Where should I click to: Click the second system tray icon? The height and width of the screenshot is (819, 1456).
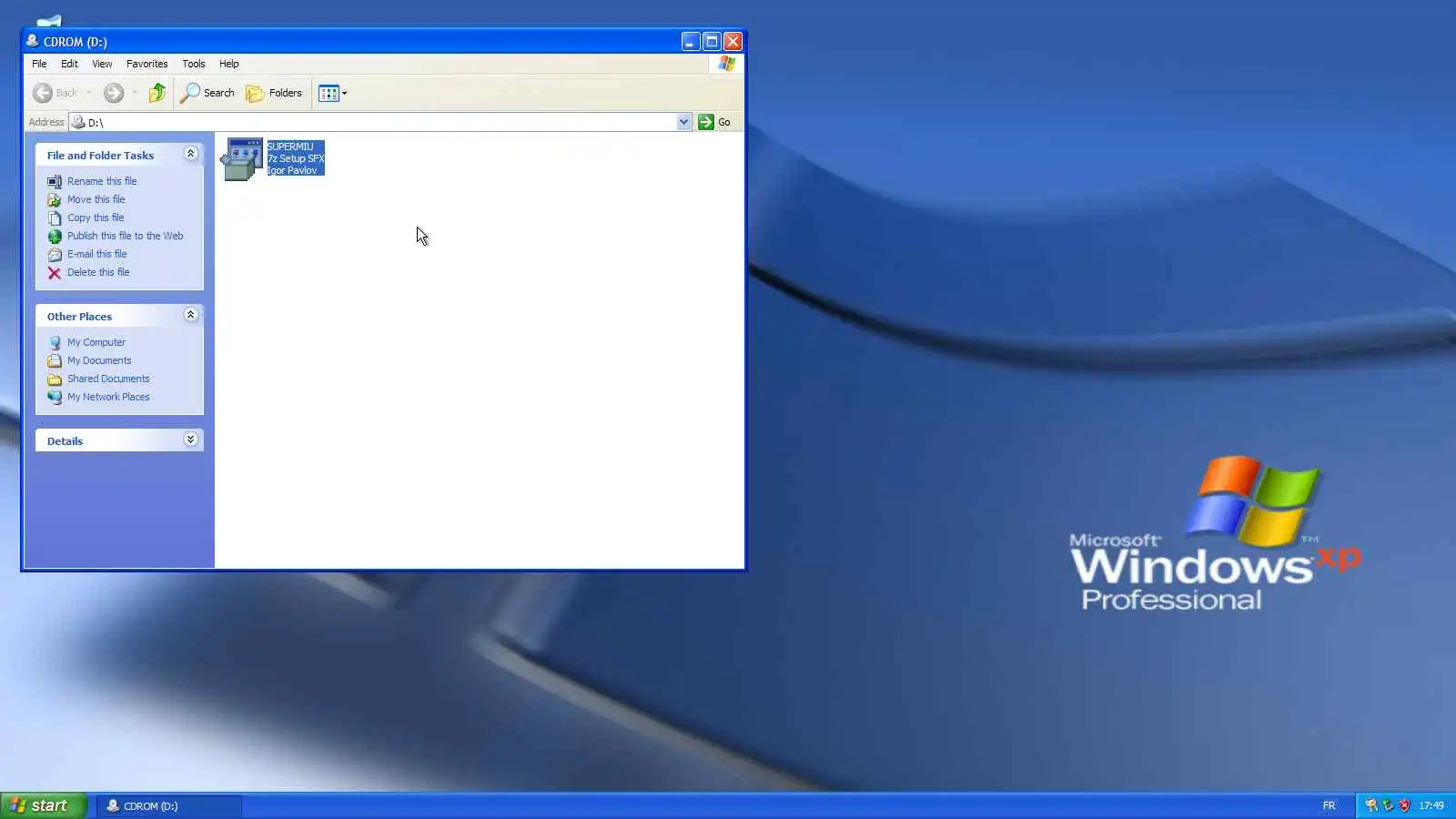point(1388,805)
